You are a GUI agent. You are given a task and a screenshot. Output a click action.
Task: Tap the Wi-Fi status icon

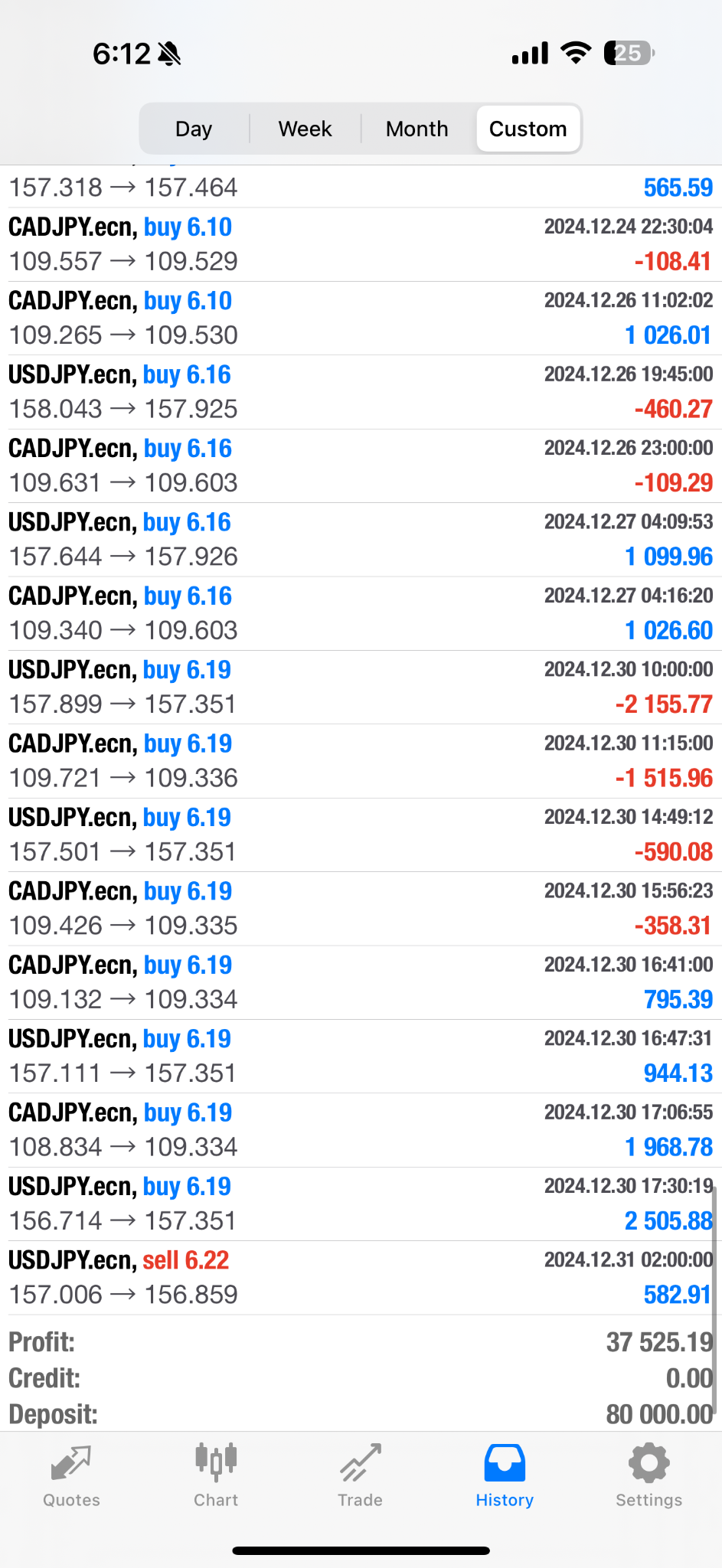tap(576, 53)
